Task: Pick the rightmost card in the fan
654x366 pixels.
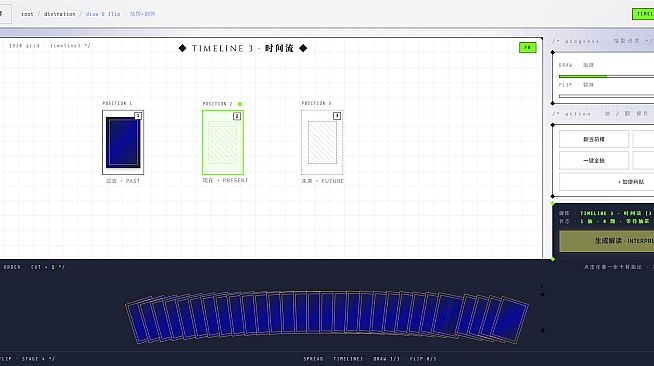Action: 510,320
